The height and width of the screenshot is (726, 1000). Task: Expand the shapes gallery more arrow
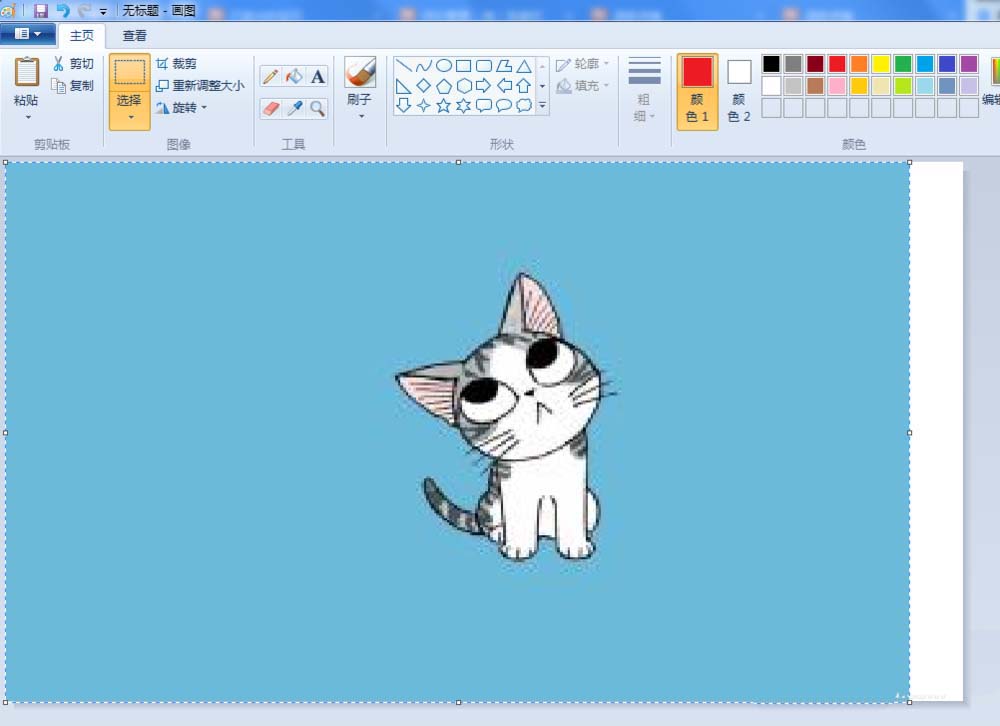(x=543, y=105)
